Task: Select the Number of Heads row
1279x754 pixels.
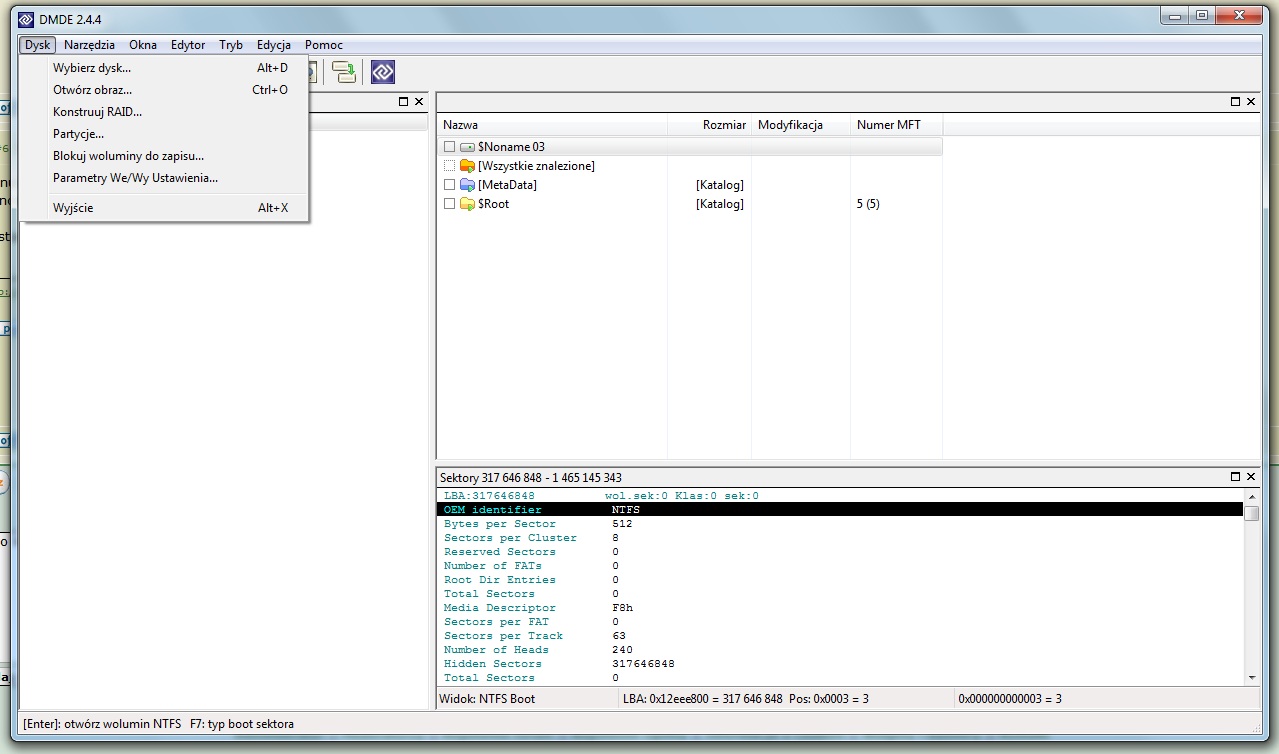Action: point(841,650)
